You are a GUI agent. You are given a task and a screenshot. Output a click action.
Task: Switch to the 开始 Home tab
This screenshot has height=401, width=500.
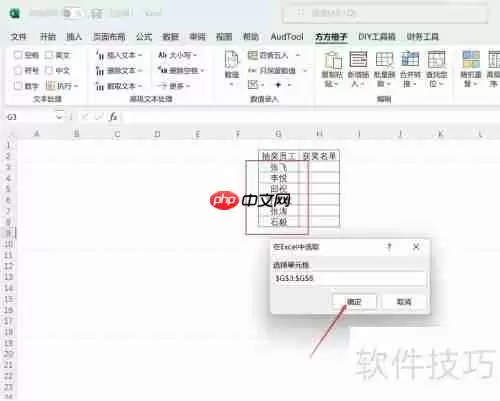point(48,36)
